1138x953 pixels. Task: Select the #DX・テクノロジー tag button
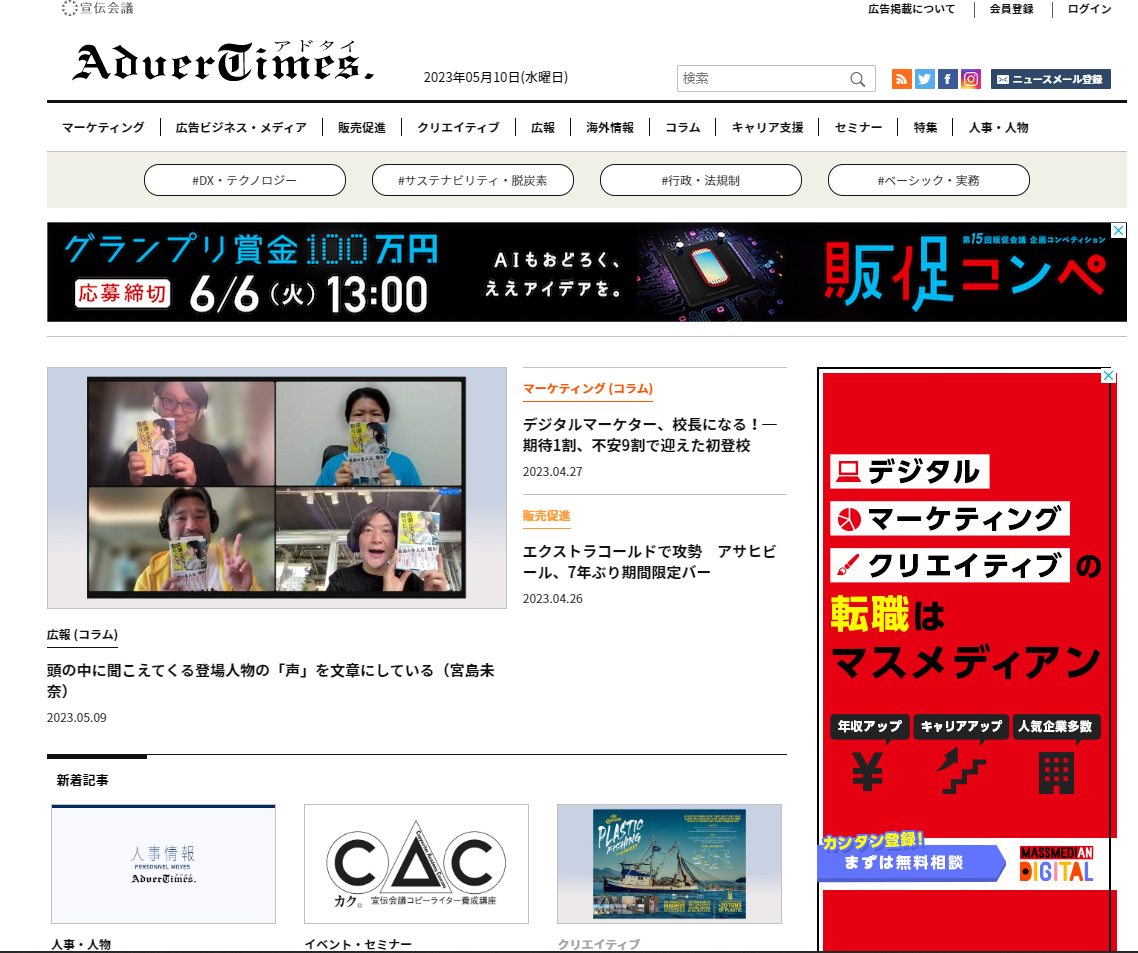[x=245, y=180]
